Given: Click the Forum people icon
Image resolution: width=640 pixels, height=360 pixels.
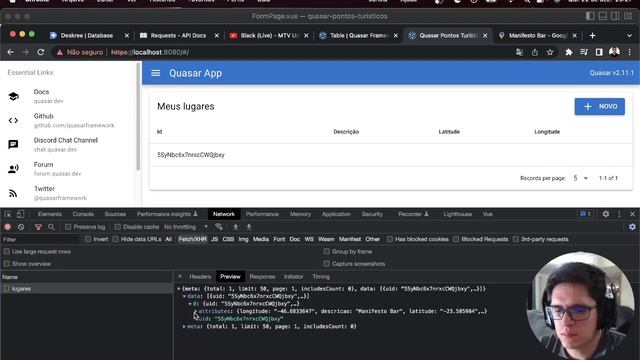Looking at the screenshot, I should (x=13, y=169).
